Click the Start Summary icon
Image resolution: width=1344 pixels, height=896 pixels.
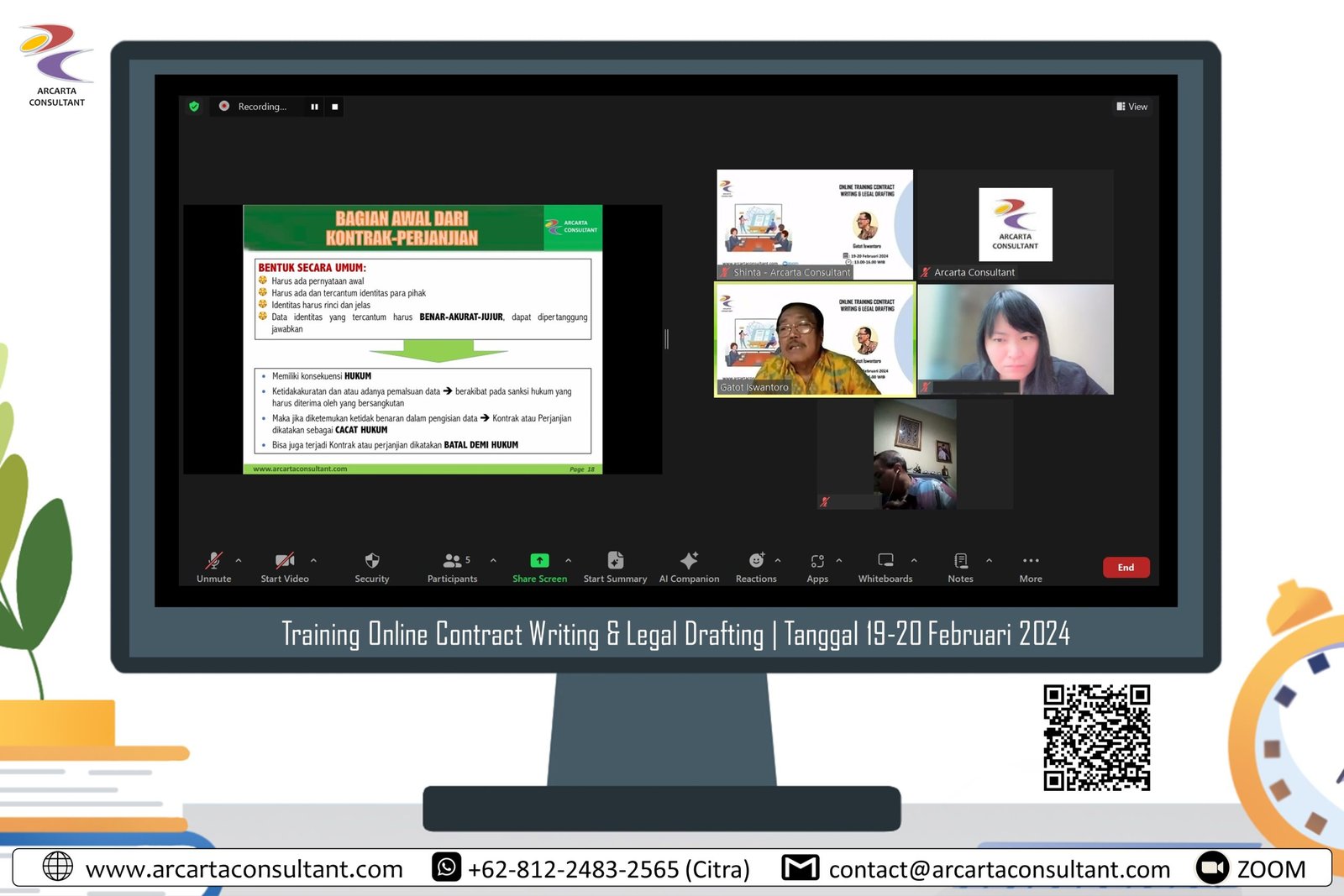point(615,561)
